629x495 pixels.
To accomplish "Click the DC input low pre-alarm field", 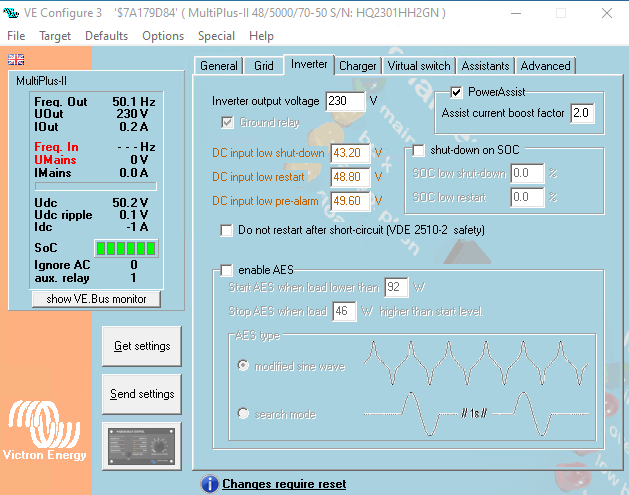I will 350,201.
